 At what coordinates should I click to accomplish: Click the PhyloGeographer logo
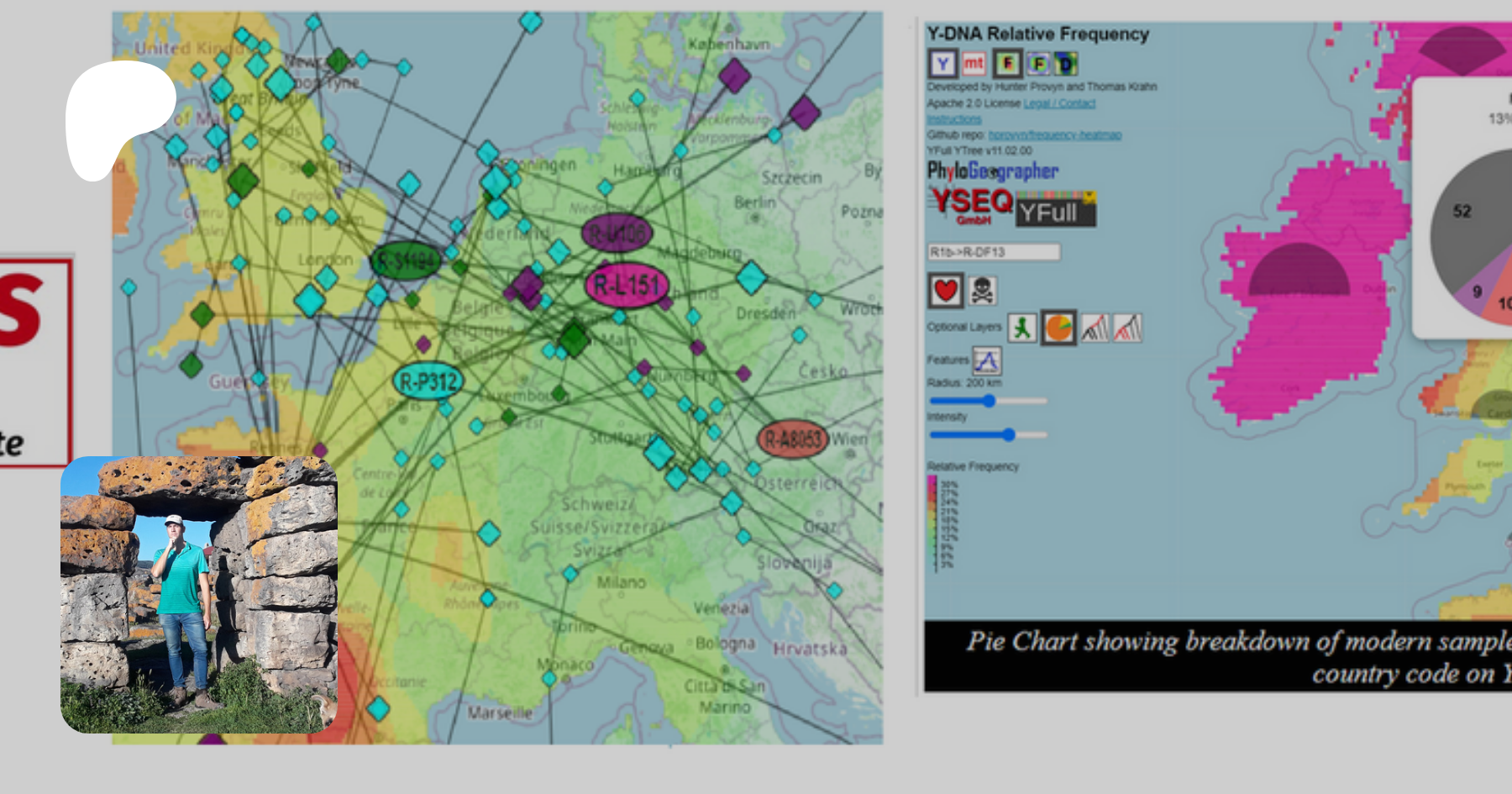pos(992,171)
